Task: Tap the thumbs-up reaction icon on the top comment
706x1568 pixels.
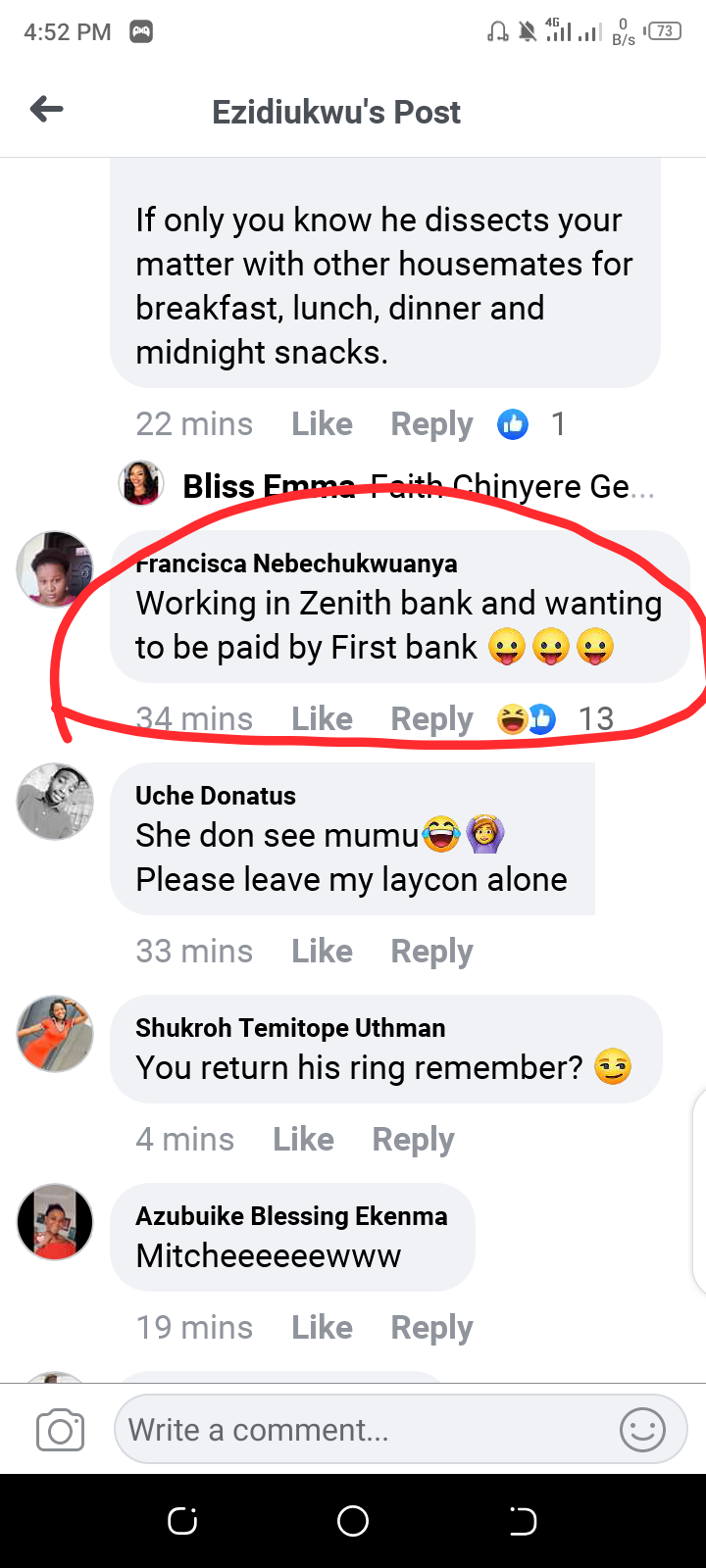Action: (512, 423)
